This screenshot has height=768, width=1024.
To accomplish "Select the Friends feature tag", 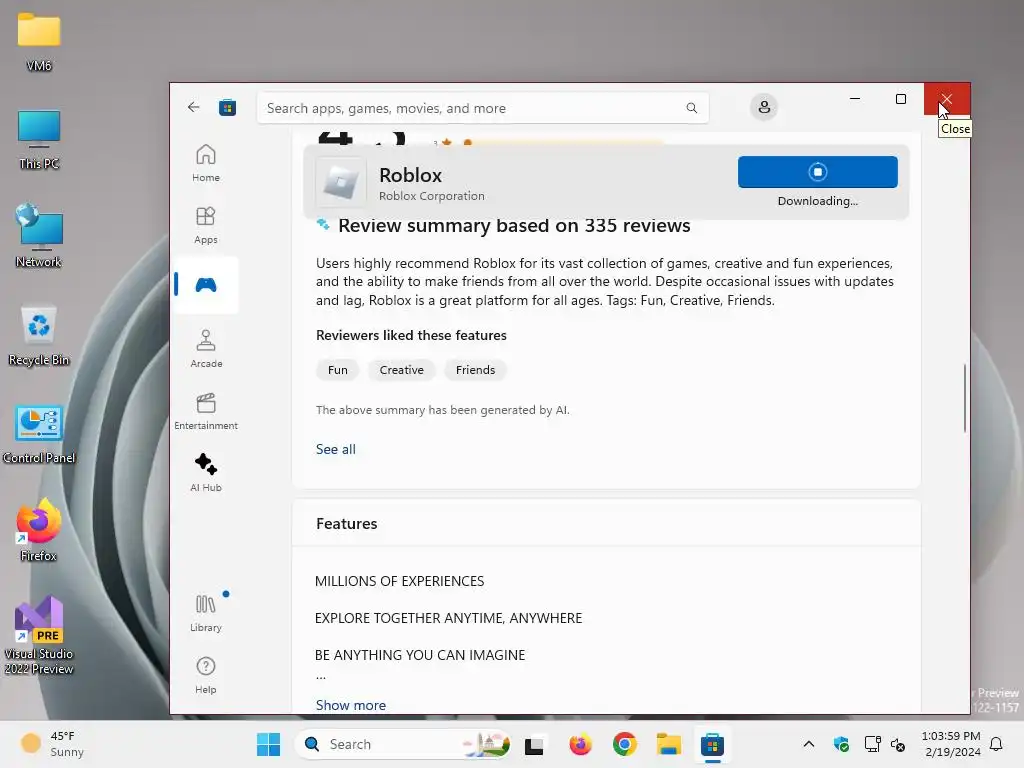I will tap(475, 370).
